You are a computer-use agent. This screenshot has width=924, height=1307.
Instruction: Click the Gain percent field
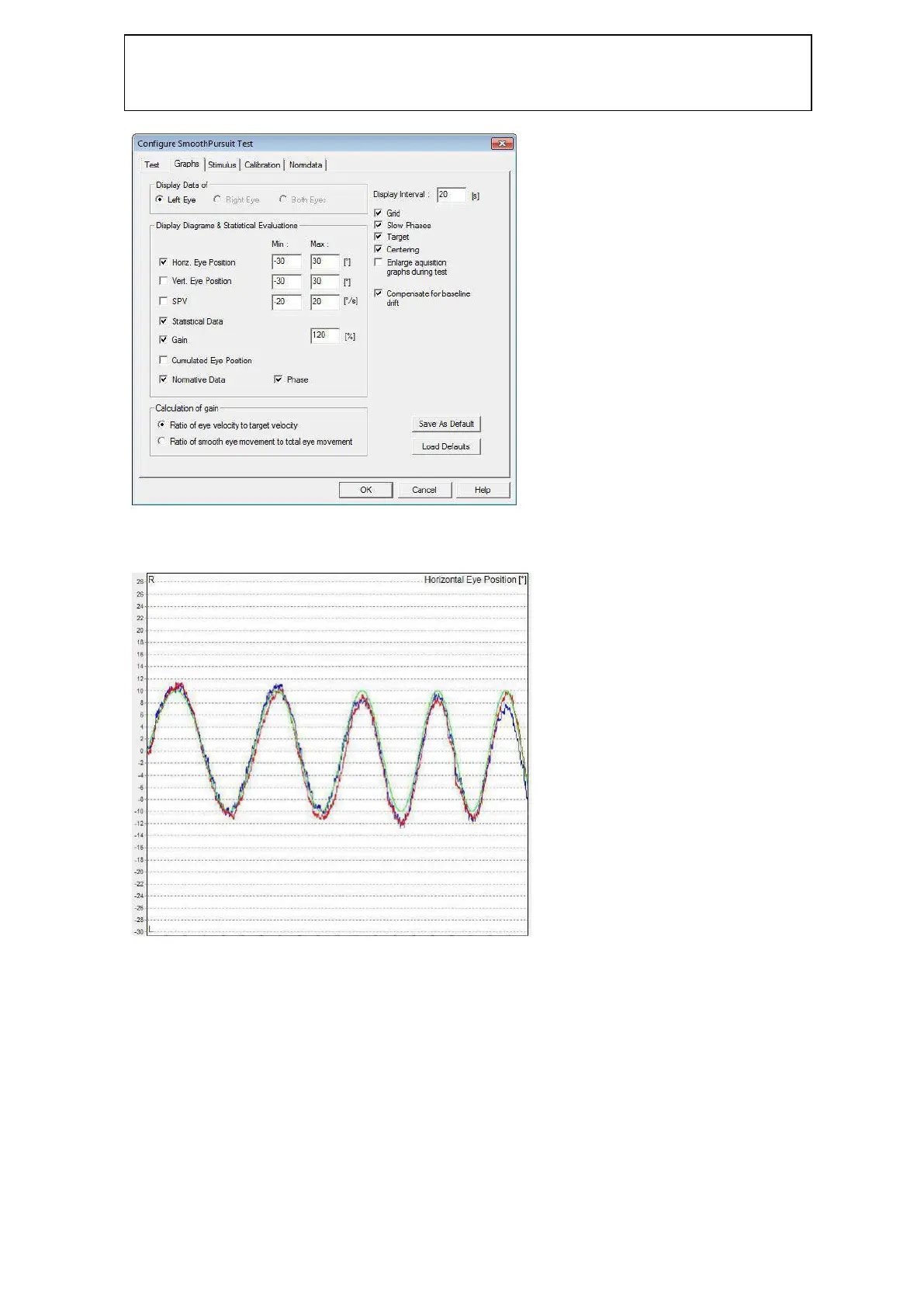click(x=325, y=335)
